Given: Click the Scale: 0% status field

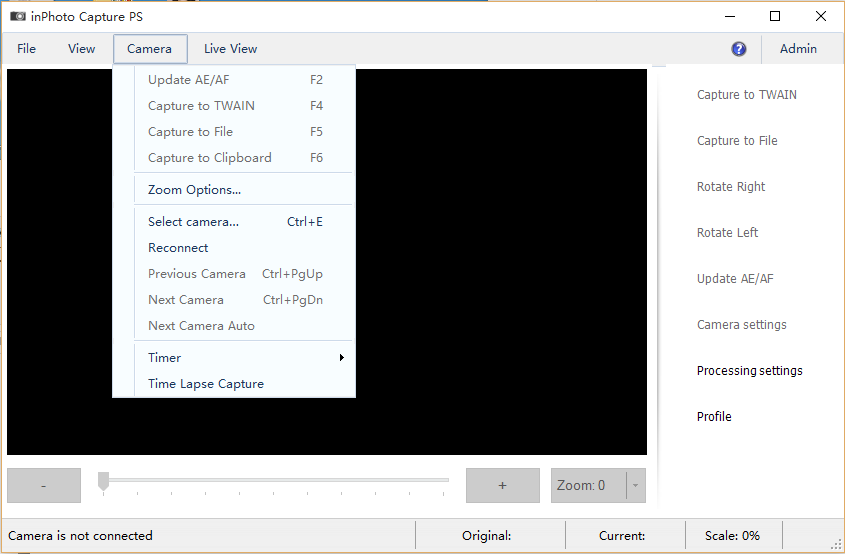Looking at the screenshot, I should point(733,536).
